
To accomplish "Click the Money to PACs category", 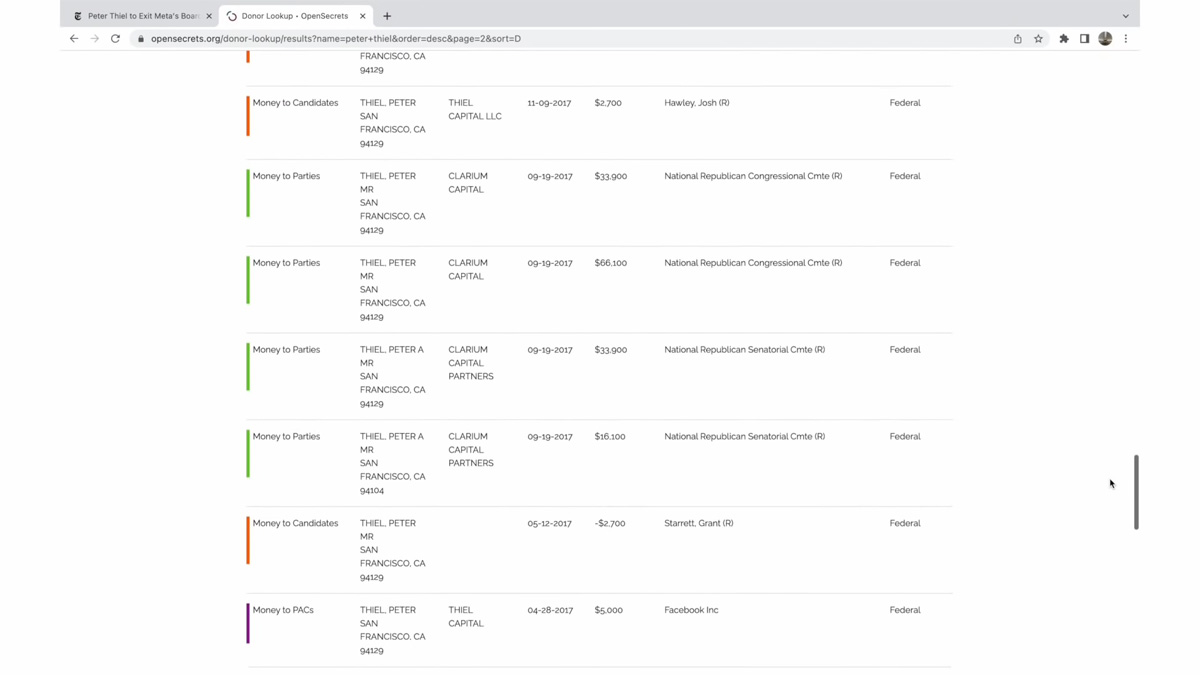I will pyautogui.click(x=283, y=610).
